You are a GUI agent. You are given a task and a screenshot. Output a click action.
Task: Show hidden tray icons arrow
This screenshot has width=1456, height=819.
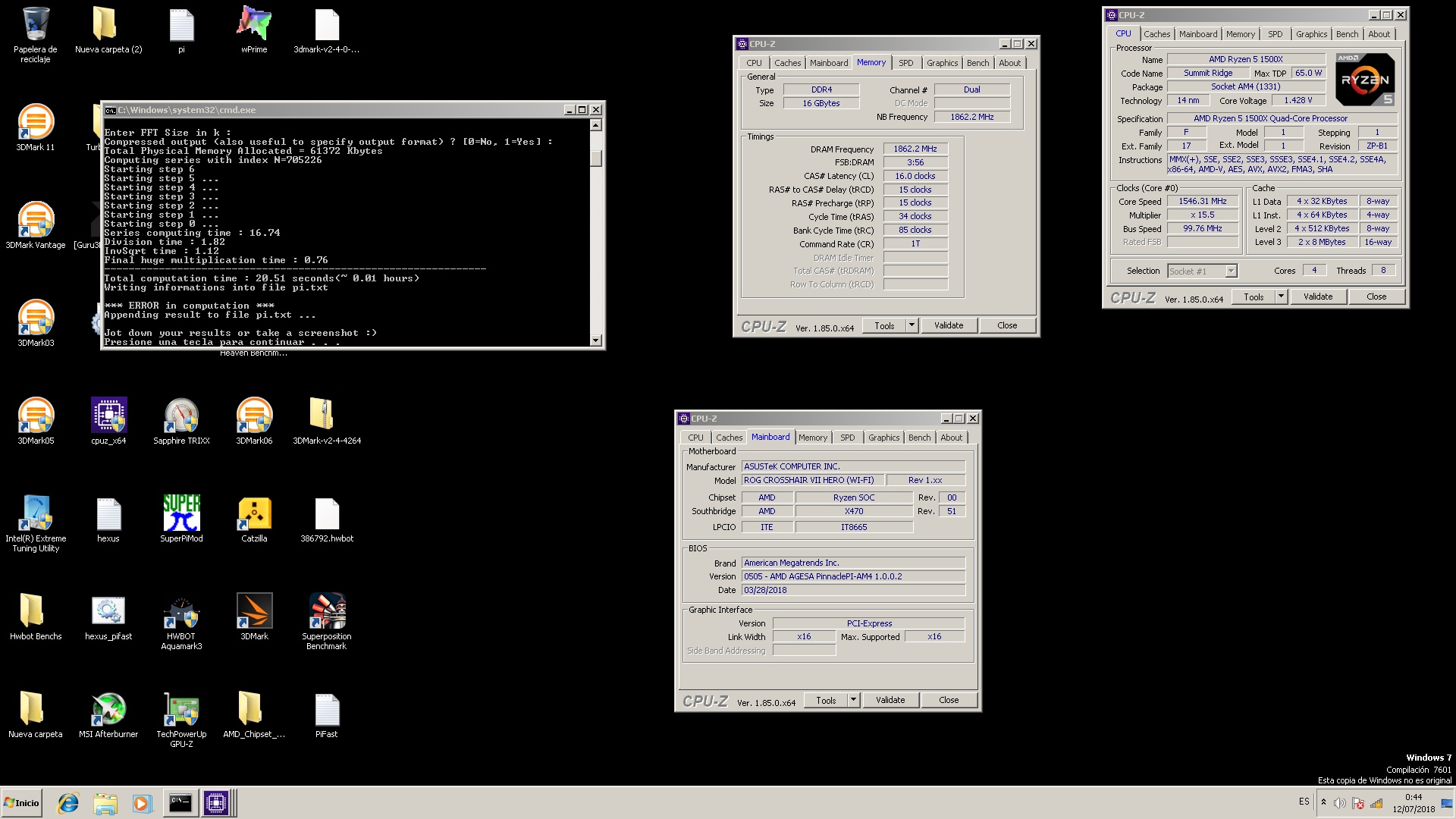[x=1323, y=803]
